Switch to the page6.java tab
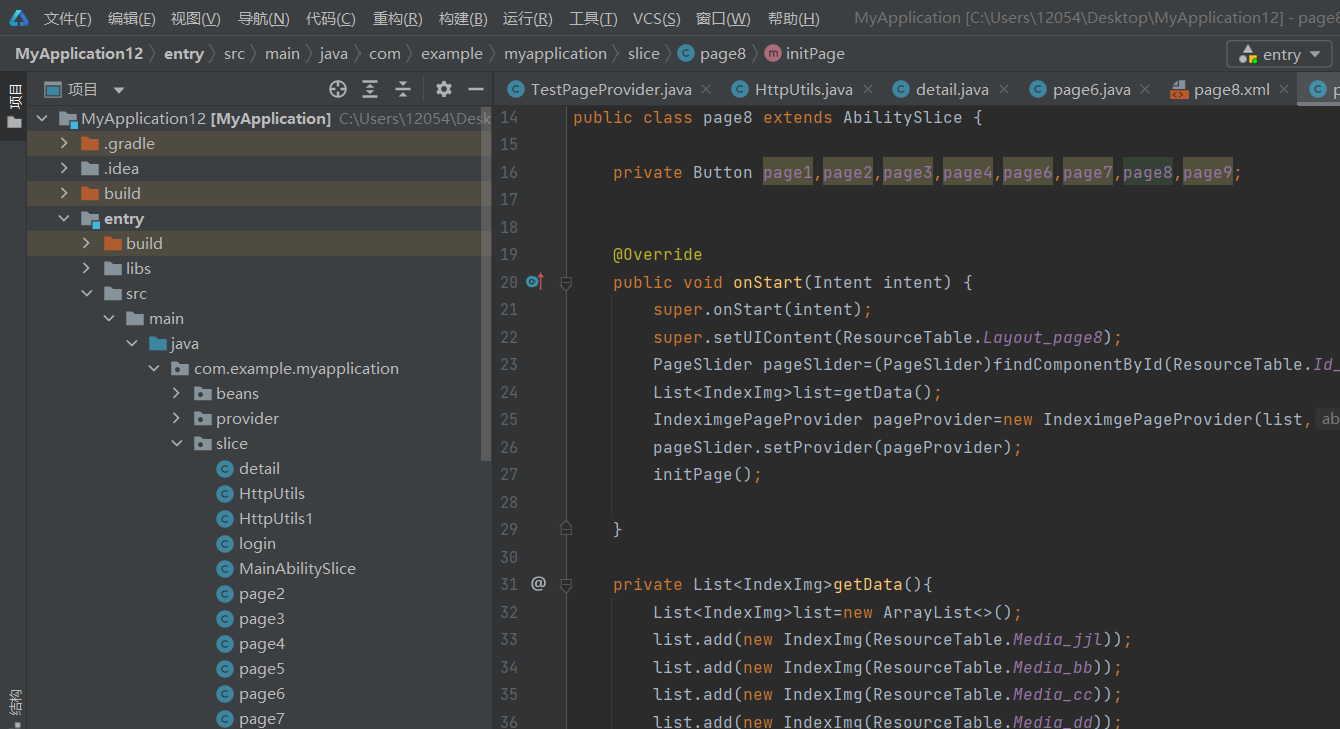 pyautogui.click(x=1091, y=90)
